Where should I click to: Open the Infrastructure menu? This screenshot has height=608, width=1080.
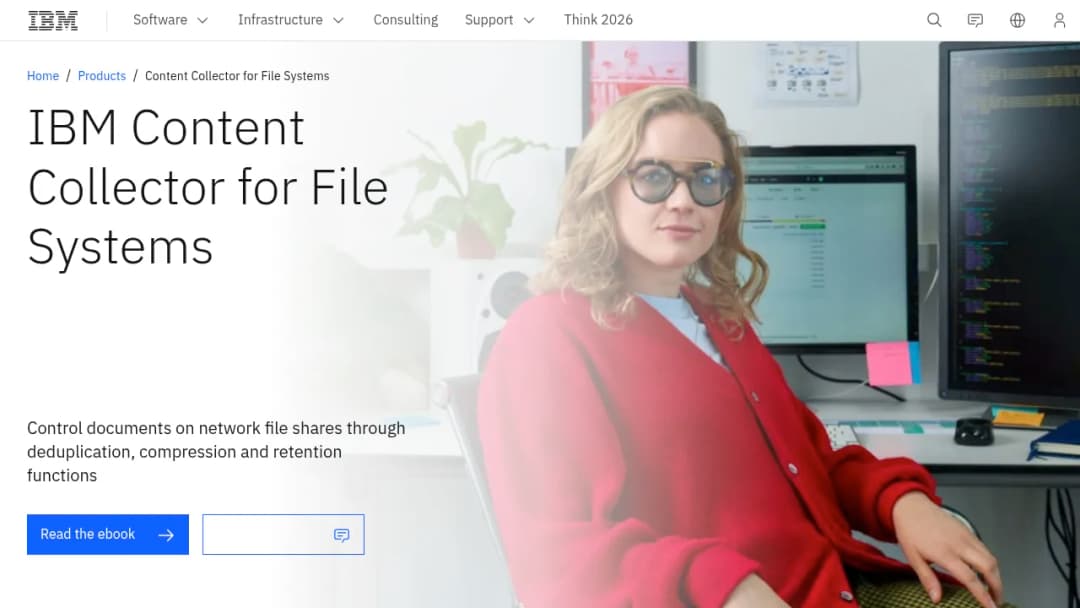point(290,20)
